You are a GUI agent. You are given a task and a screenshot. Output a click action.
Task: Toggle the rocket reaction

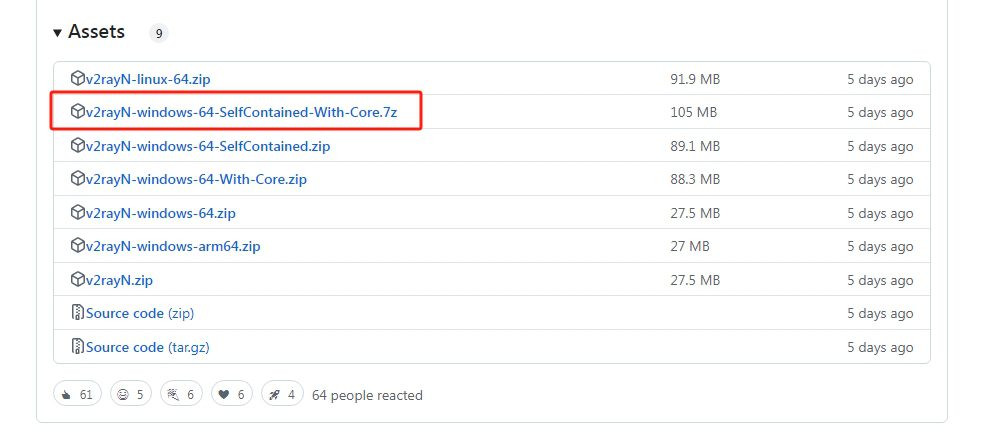coord(281,395)
